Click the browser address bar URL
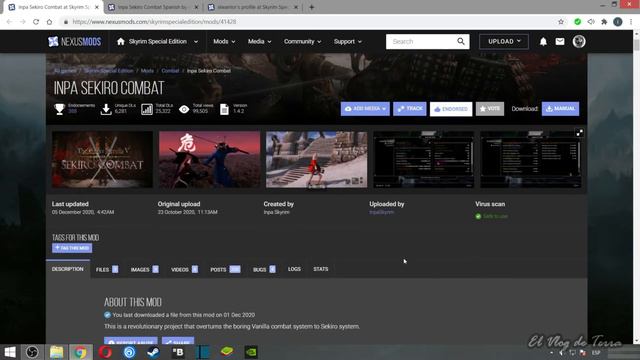Image resolution: width=640 pixels, height=360 pixels. tap(154, 22)
